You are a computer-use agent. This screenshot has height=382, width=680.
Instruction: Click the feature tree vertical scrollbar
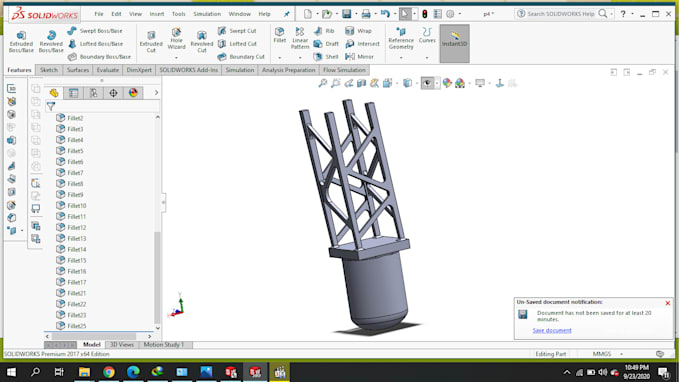157,278
